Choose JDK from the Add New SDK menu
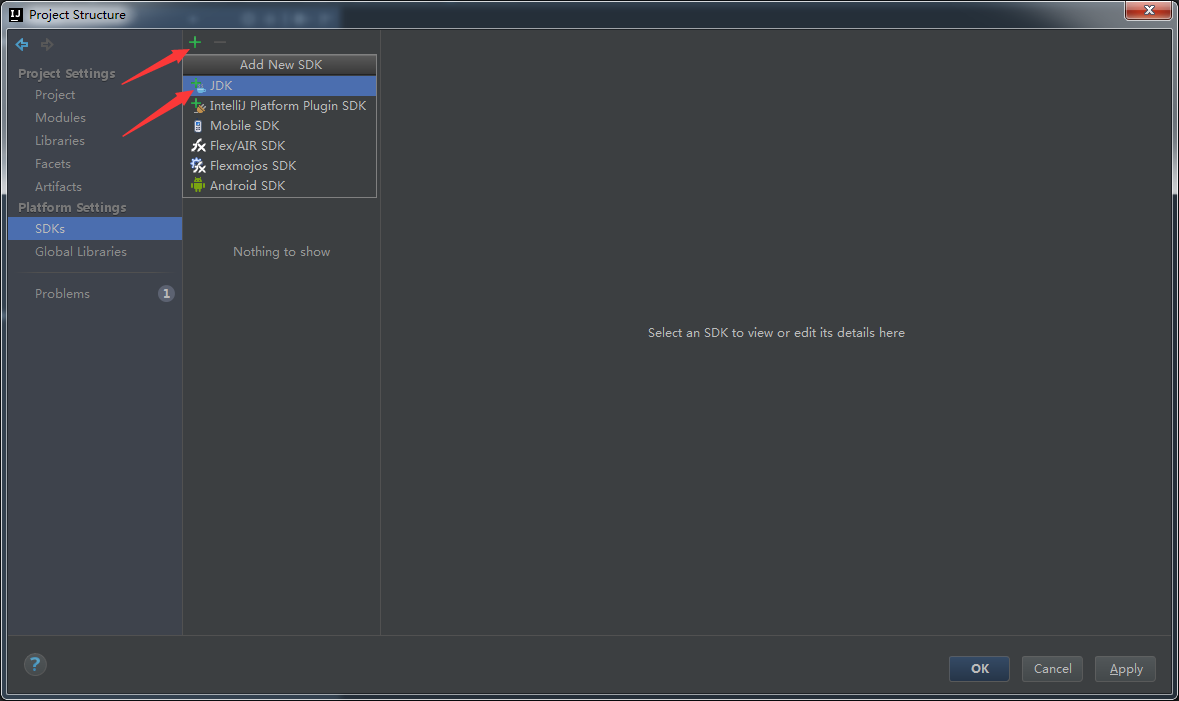 click(280, 86)
